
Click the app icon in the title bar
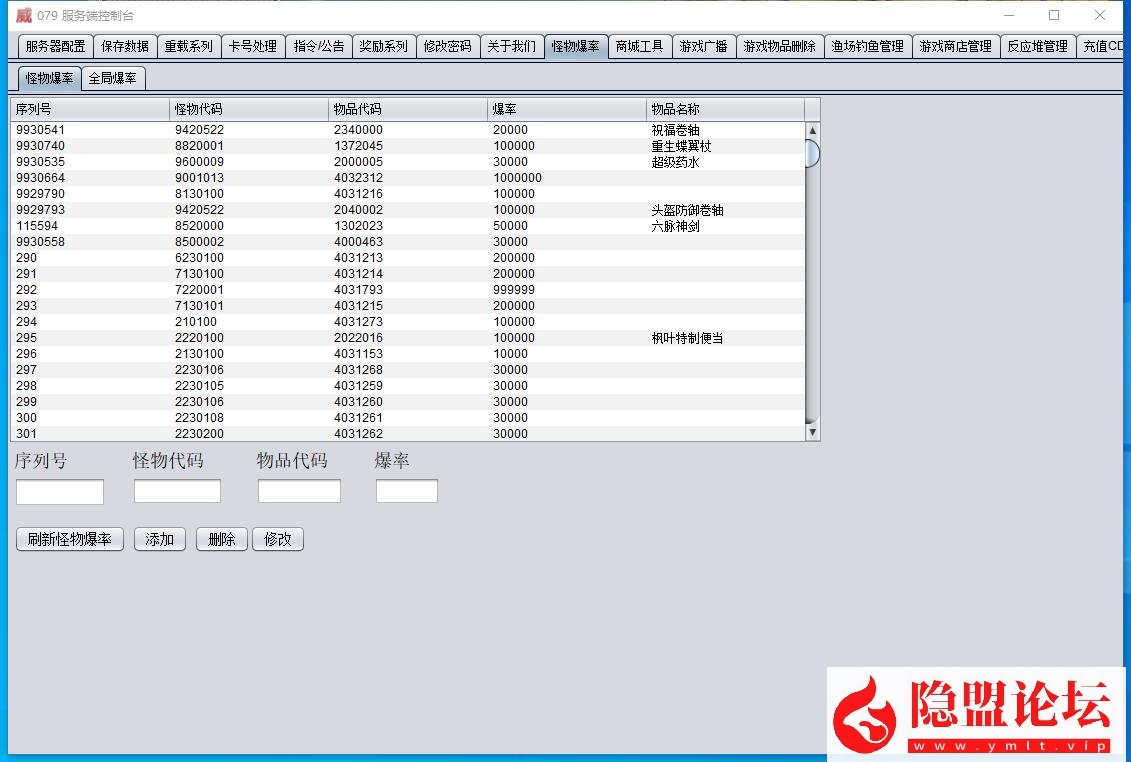(24, 15)
